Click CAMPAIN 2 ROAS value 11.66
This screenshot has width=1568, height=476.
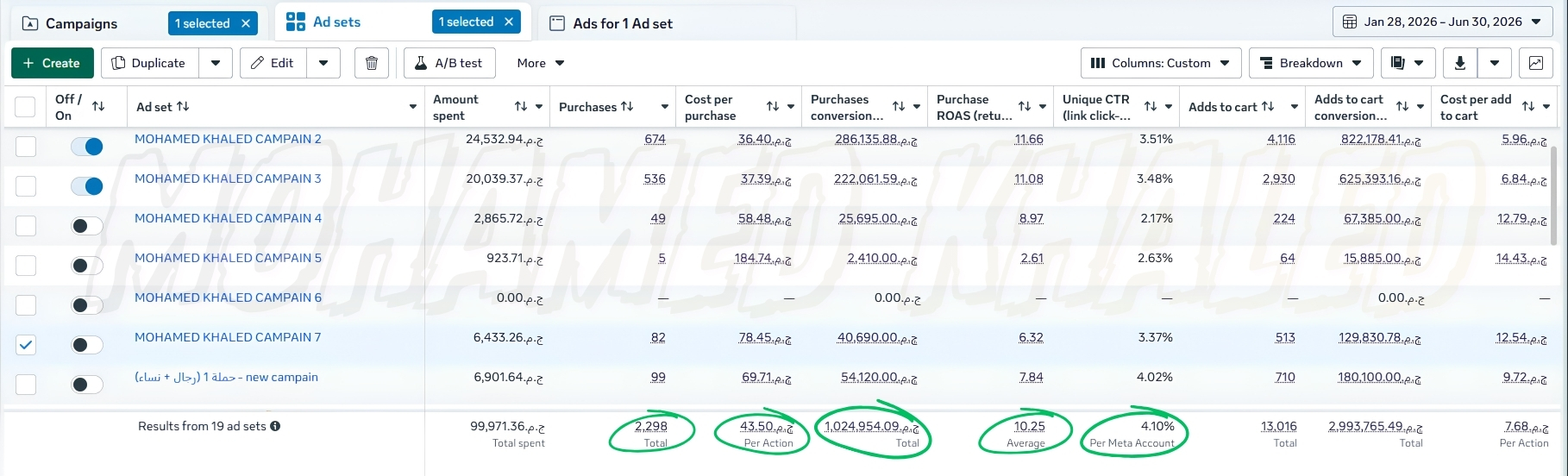(1029, 139)
